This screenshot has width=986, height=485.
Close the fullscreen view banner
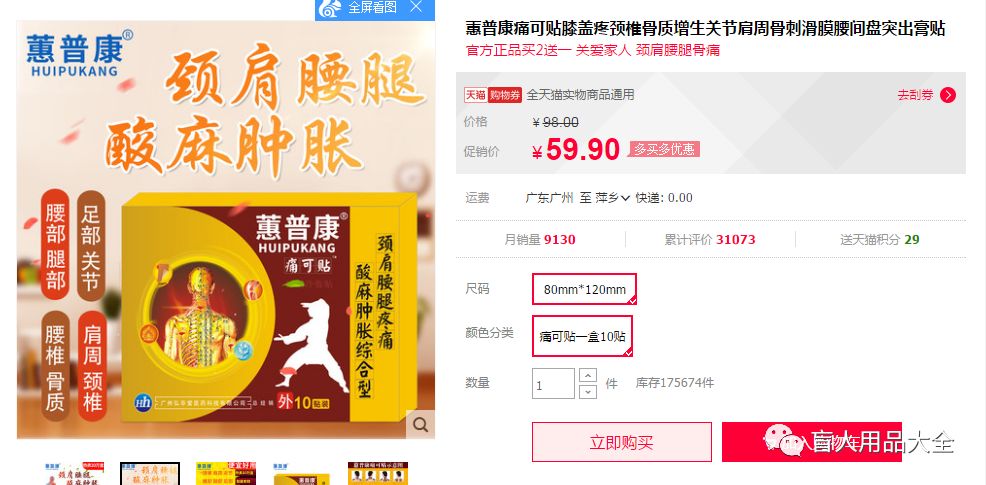pos(415,7)
